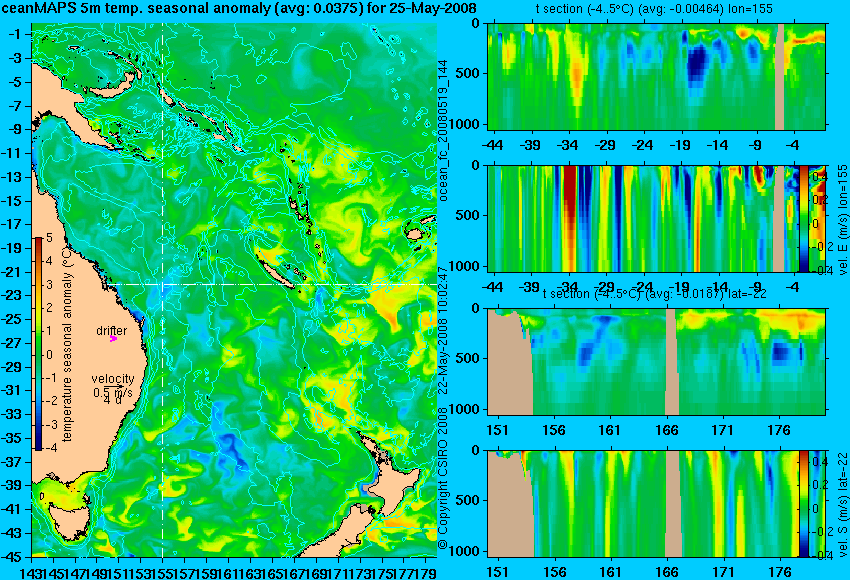Click the intersection of the white dashed crosshair lines
The width and height of the screenshot is (850, 580).
point(163,284)
